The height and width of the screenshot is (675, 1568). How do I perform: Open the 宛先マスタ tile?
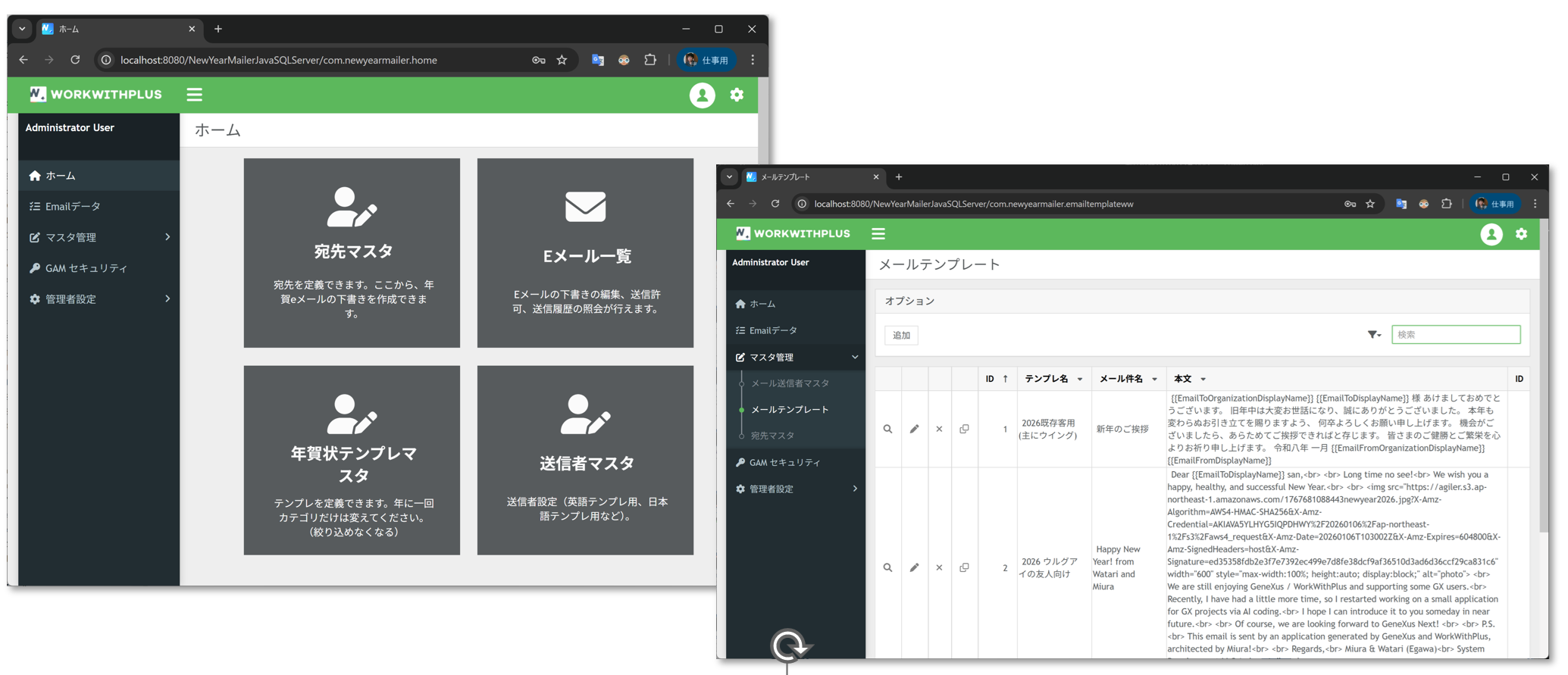[x=352, y=252]
